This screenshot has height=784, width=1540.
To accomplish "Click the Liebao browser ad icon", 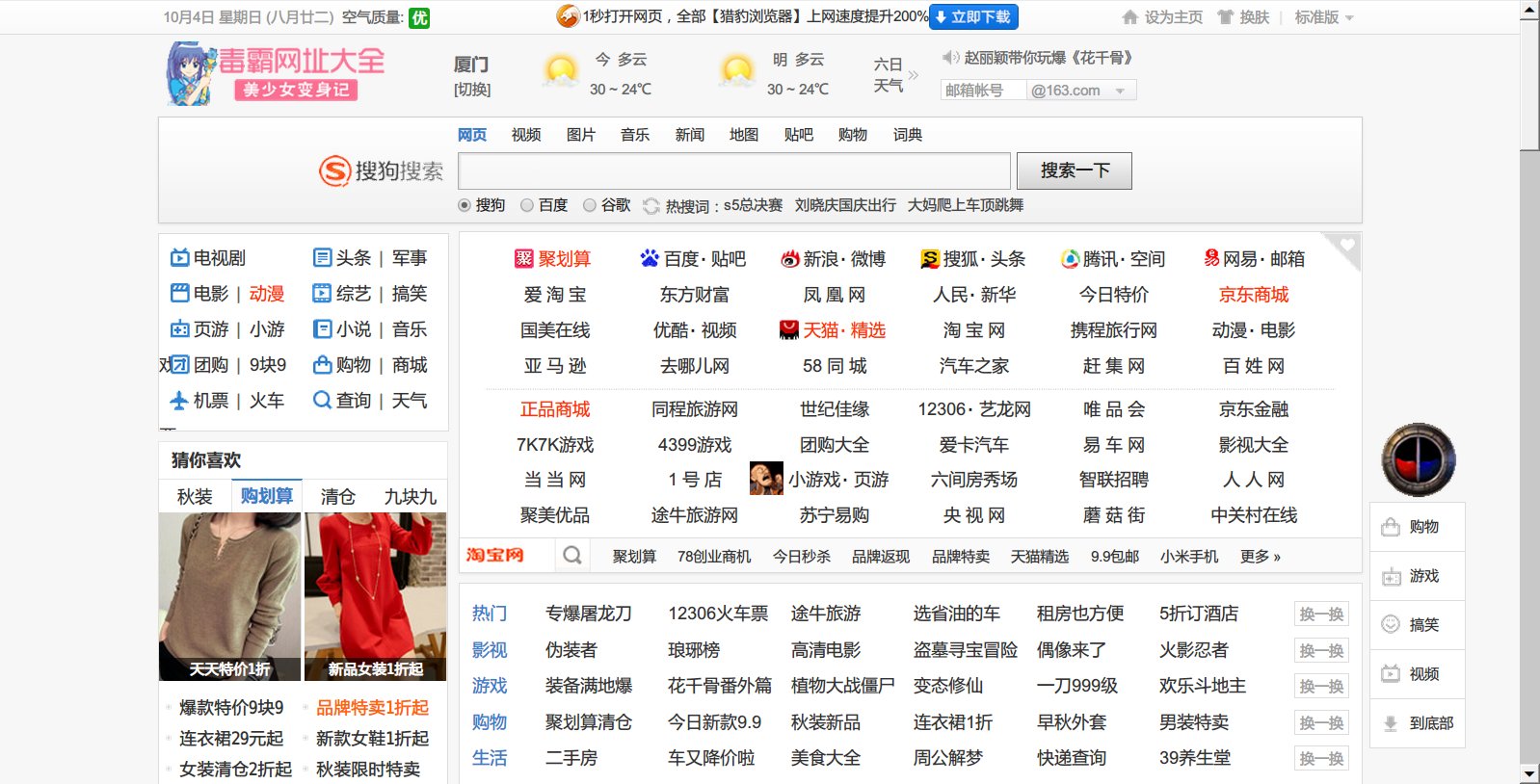I will tap(568, 16).
